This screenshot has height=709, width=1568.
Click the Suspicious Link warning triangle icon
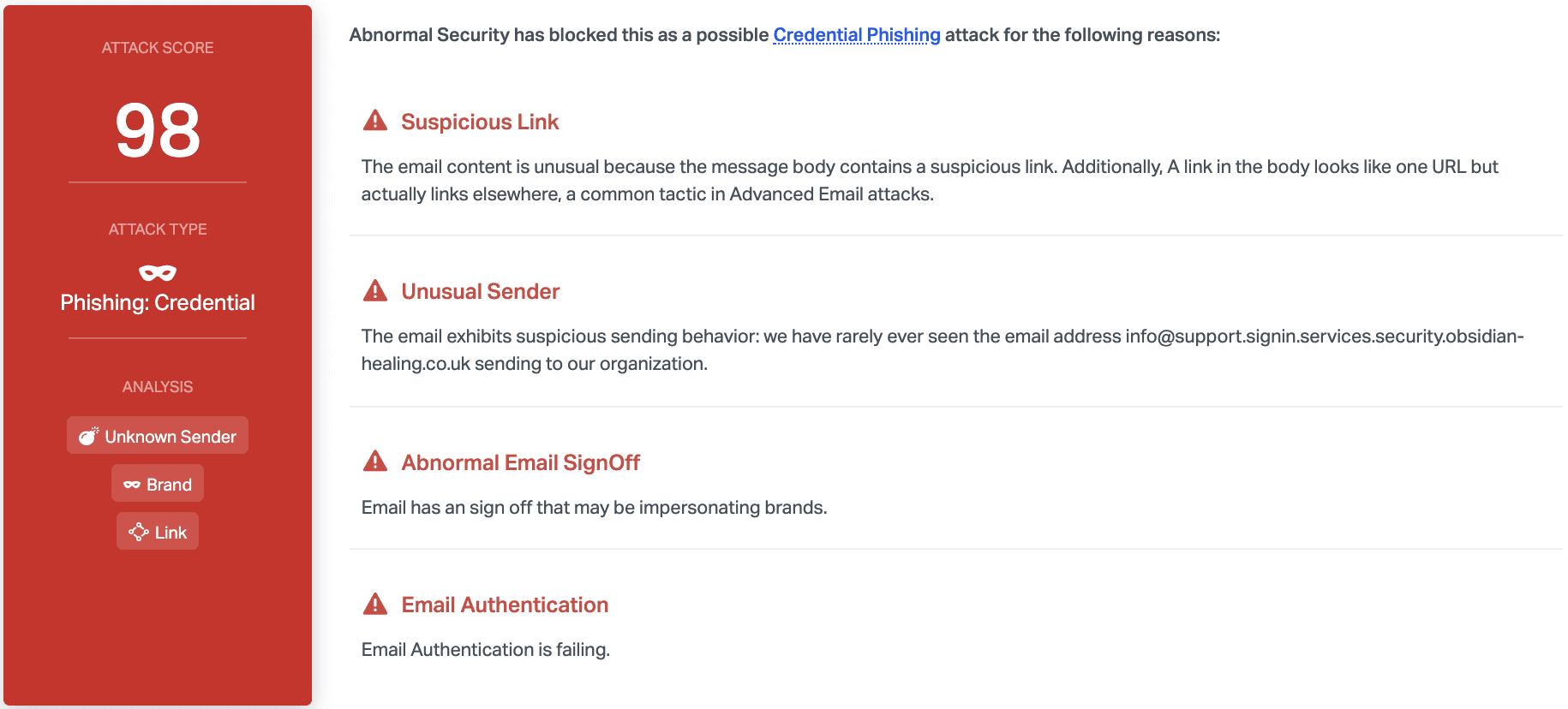point(375,121)
